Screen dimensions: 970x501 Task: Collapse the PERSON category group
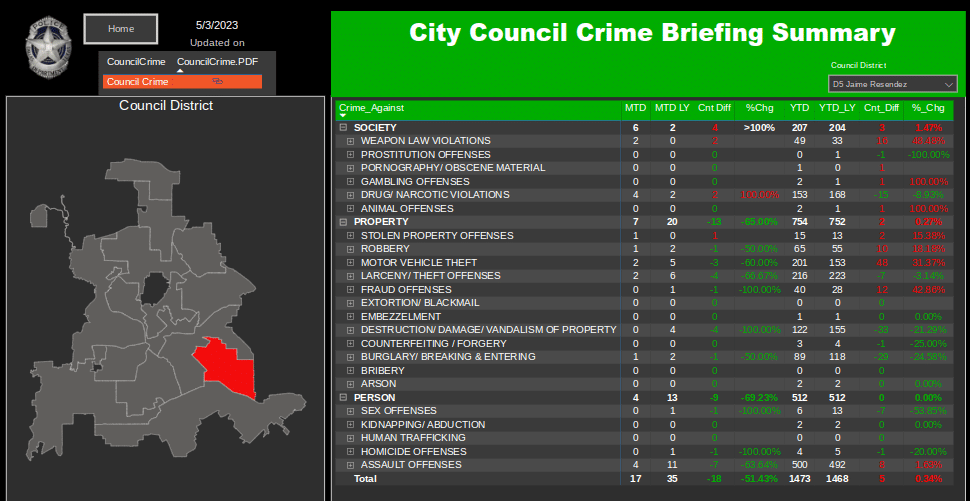(x=343, y=397)
